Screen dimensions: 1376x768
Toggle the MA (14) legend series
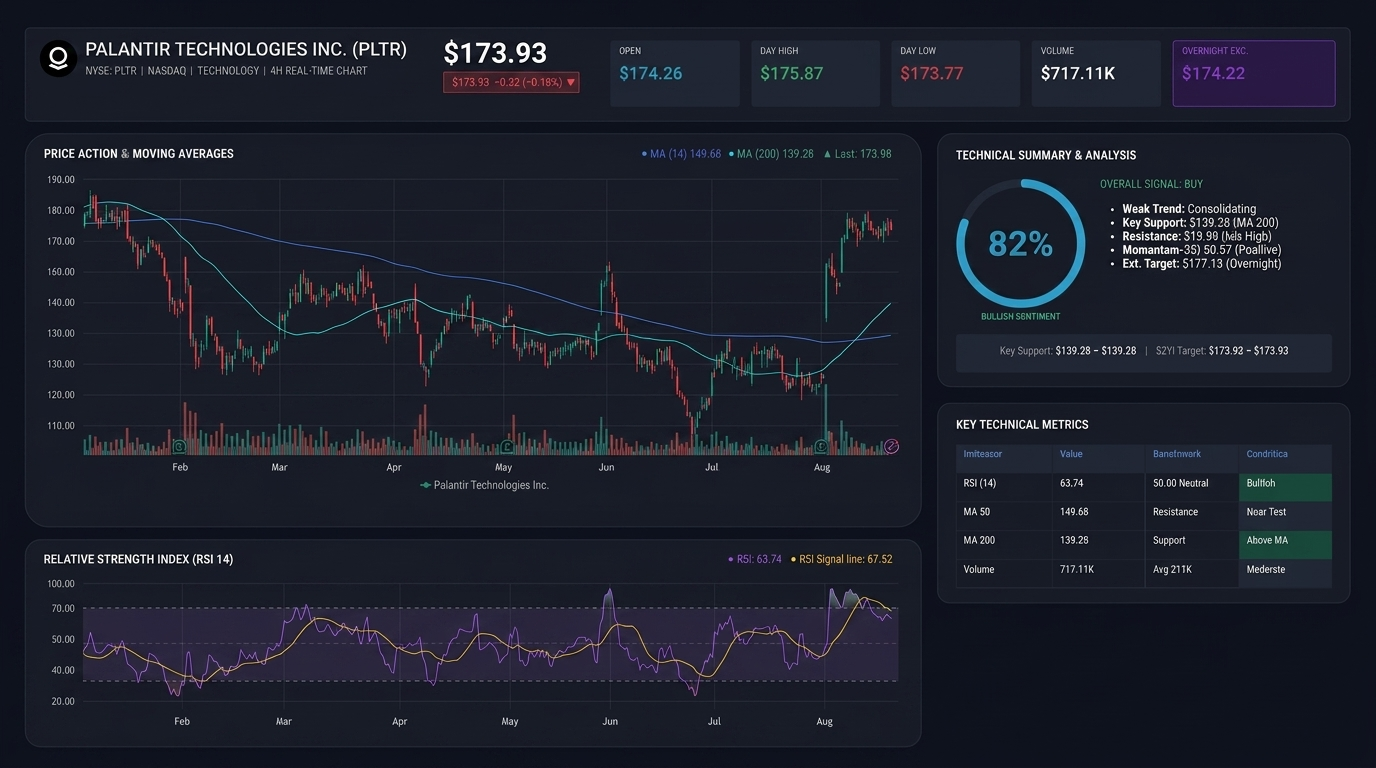(x=681, y=154)
